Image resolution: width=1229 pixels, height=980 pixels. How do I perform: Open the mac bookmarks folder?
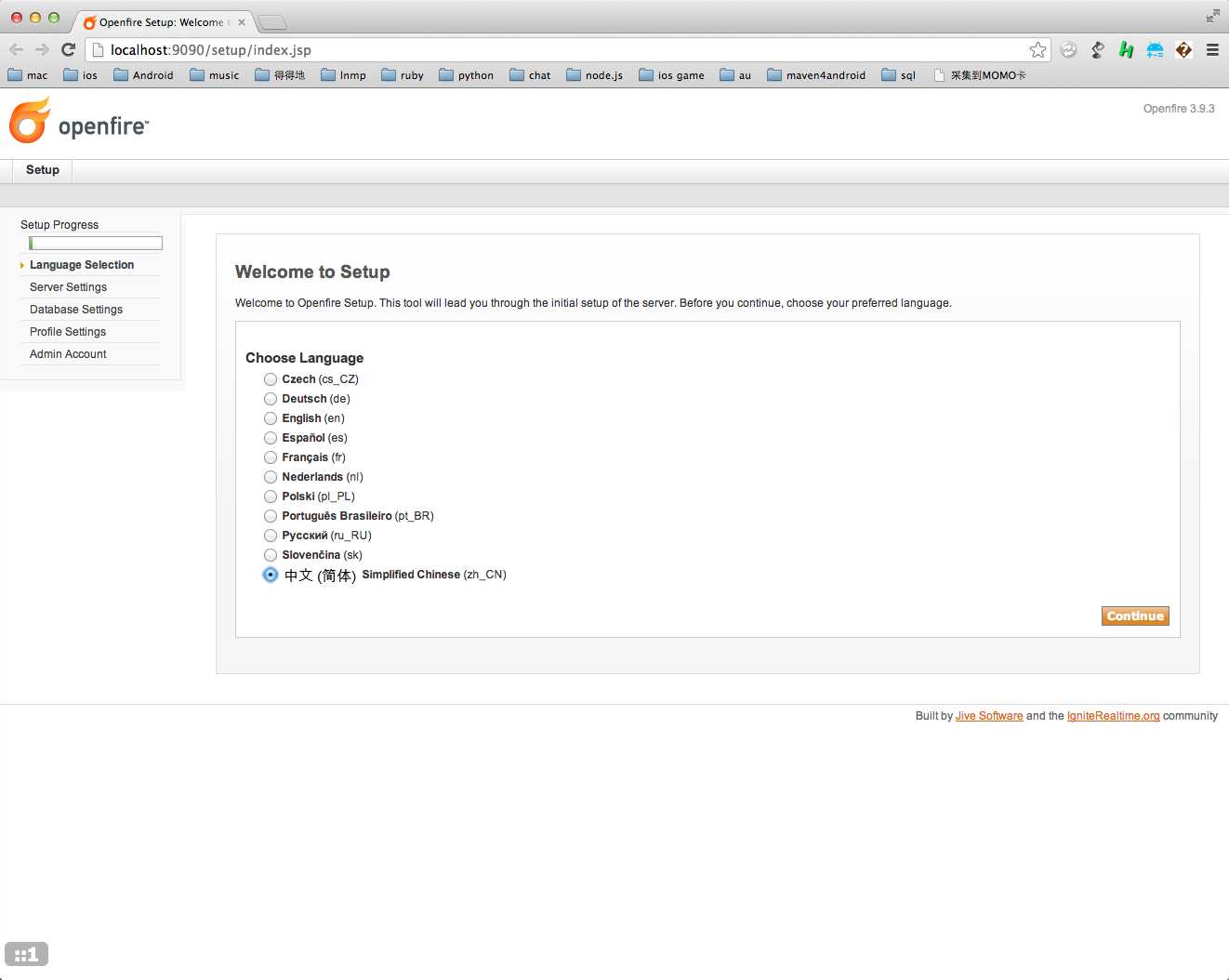28,75
